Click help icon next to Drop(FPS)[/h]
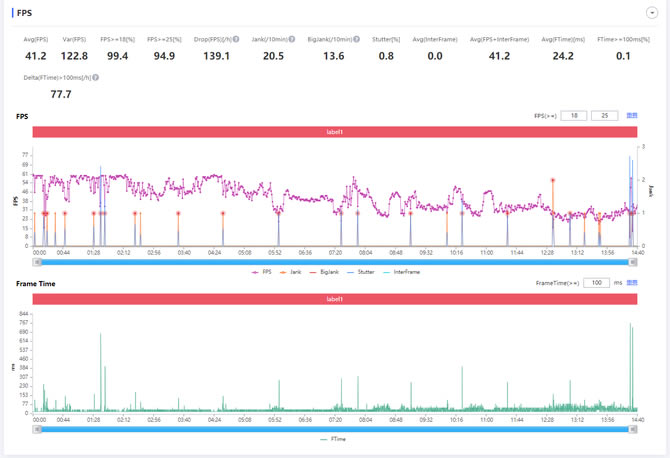 pos(236,39)
